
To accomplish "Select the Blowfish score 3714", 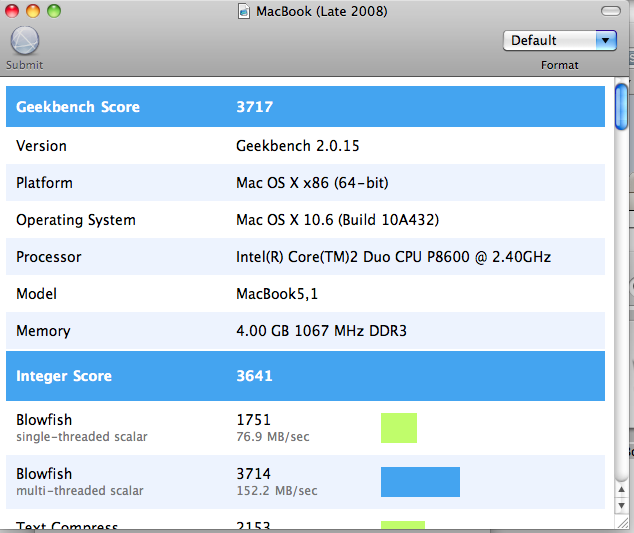I will coord(254,474).
